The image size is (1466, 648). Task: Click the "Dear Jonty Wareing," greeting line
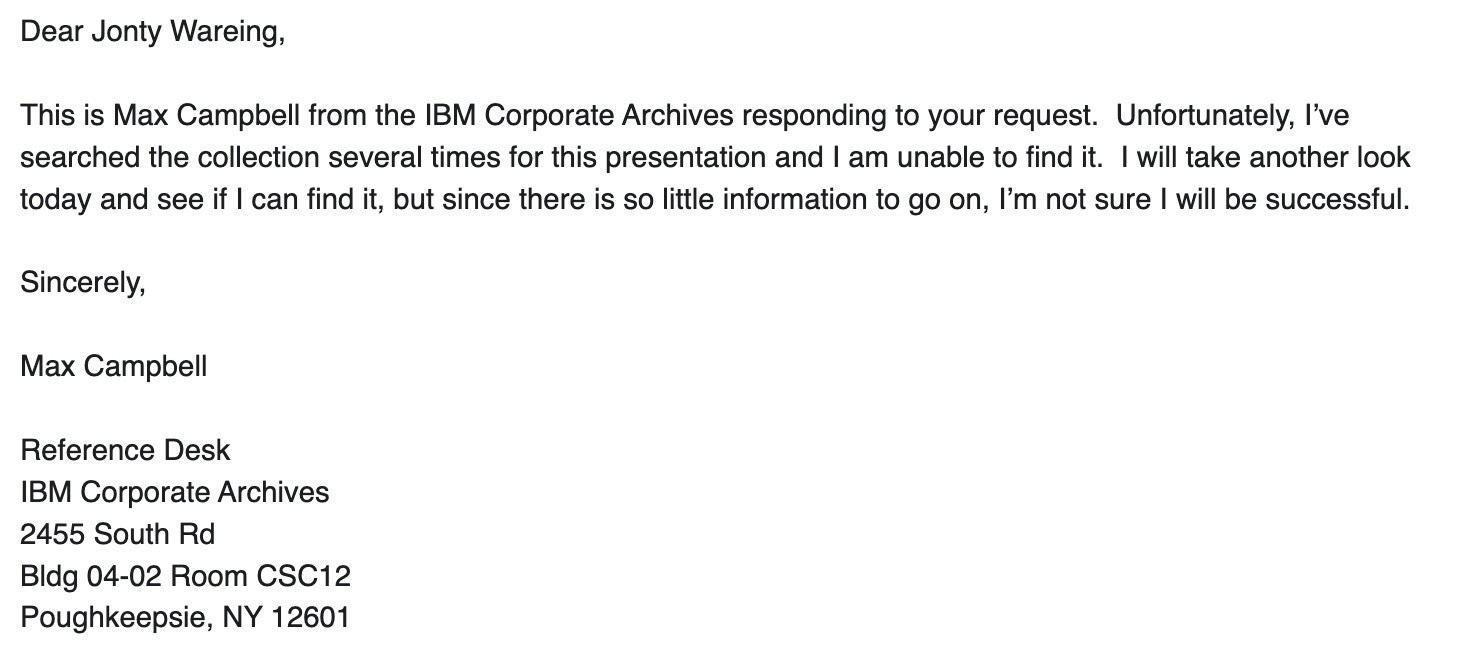153,32
